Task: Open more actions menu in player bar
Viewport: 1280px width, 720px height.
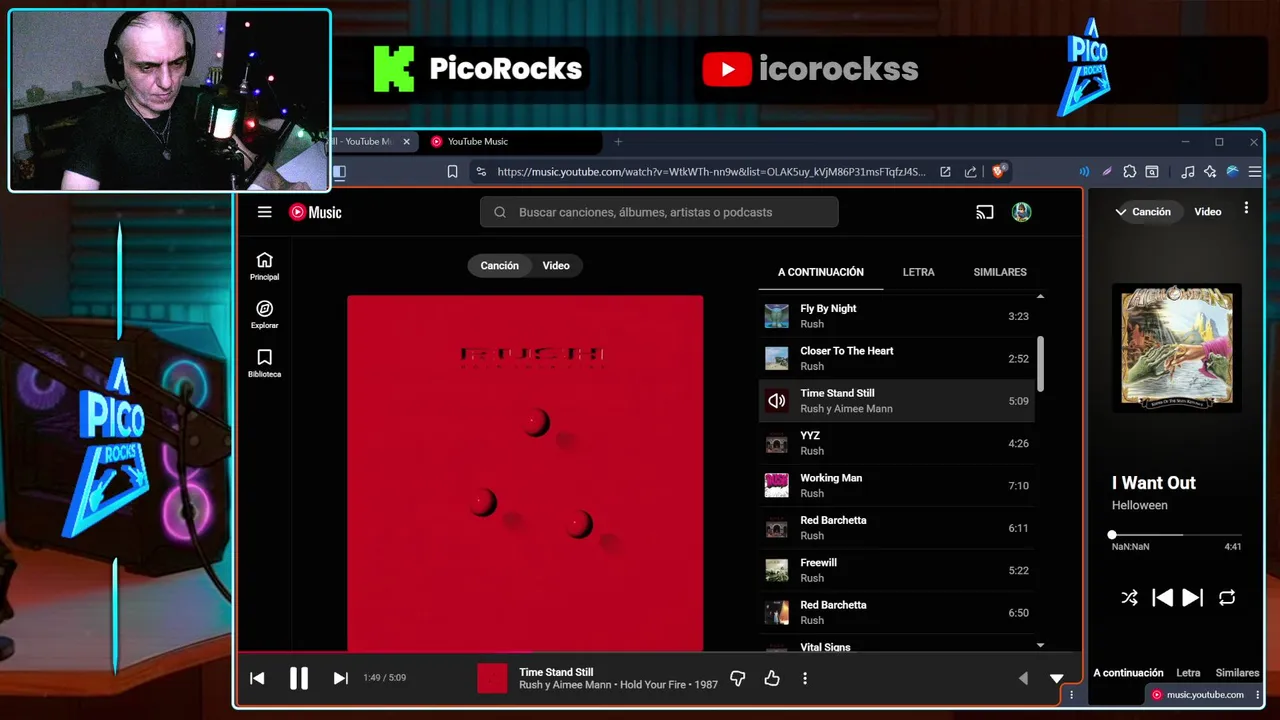Action: (805, 678)
